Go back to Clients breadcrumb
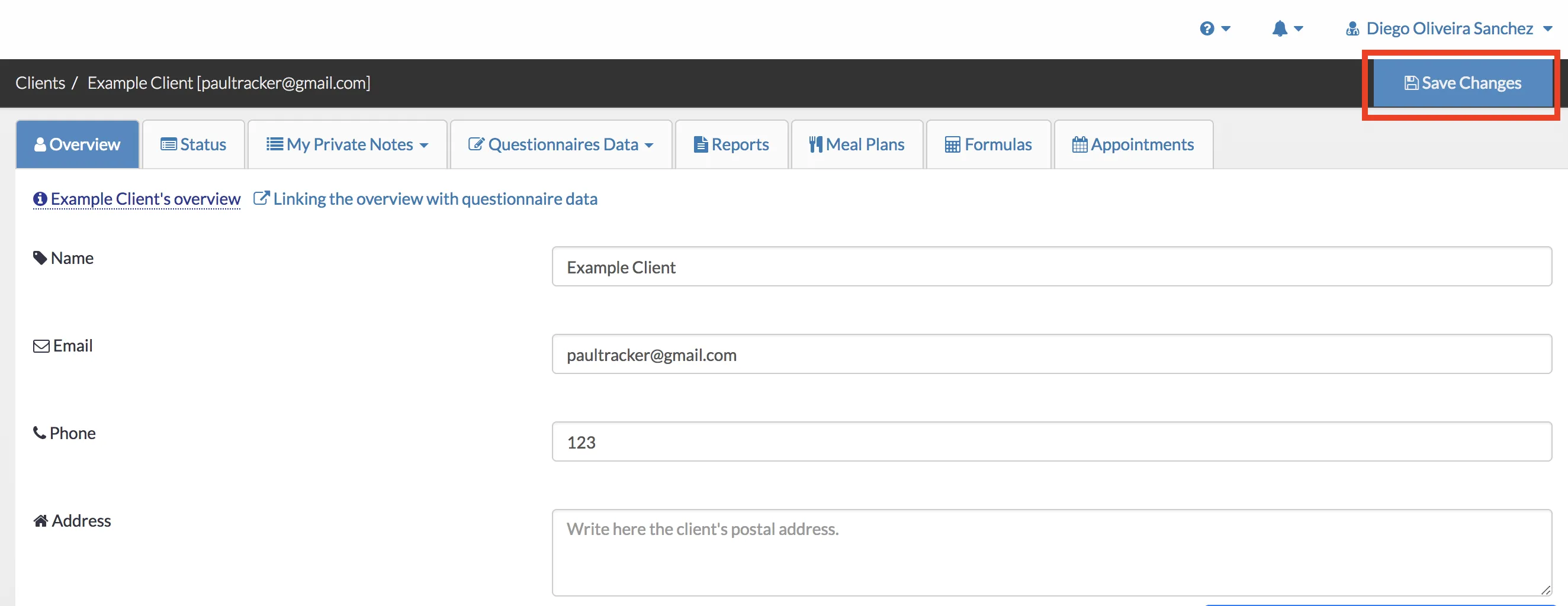 [x=40, y=83]
